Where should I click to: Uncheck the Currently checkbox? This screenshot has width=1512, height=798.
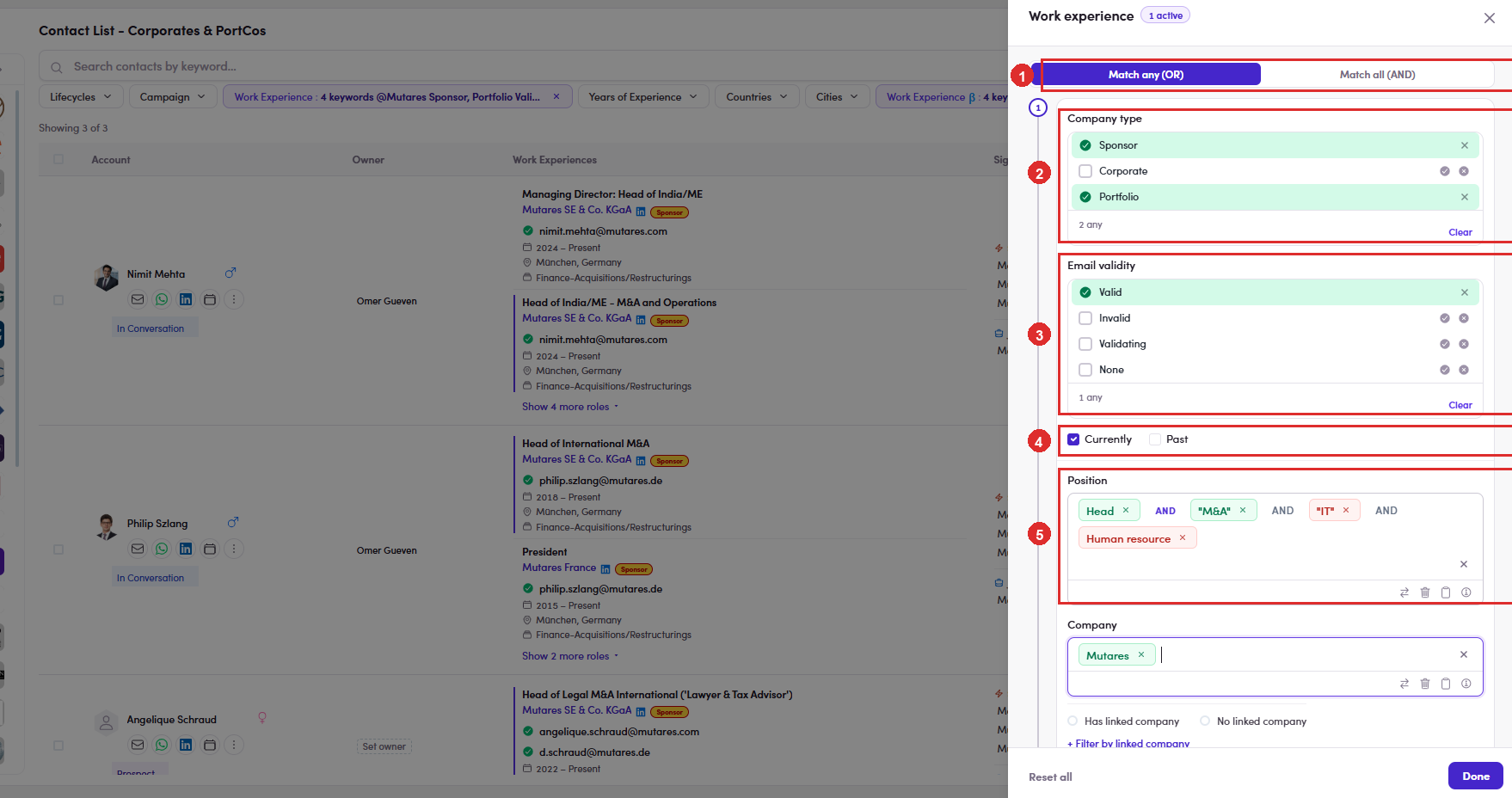1073,439
